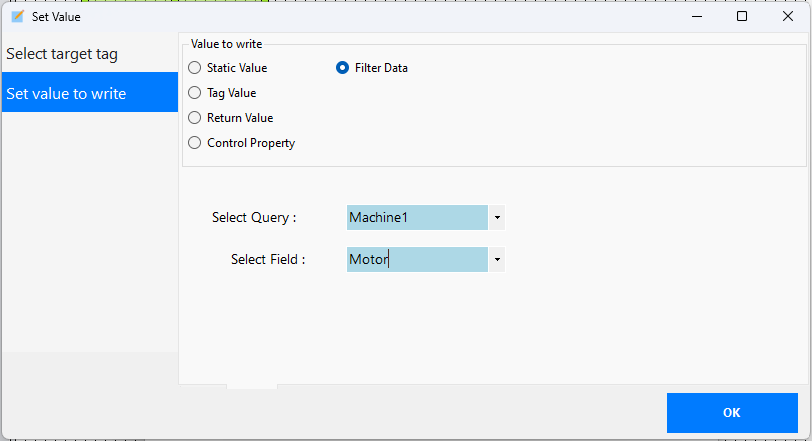
Task: Focus the Motor field text box
Action: (416, 260)
